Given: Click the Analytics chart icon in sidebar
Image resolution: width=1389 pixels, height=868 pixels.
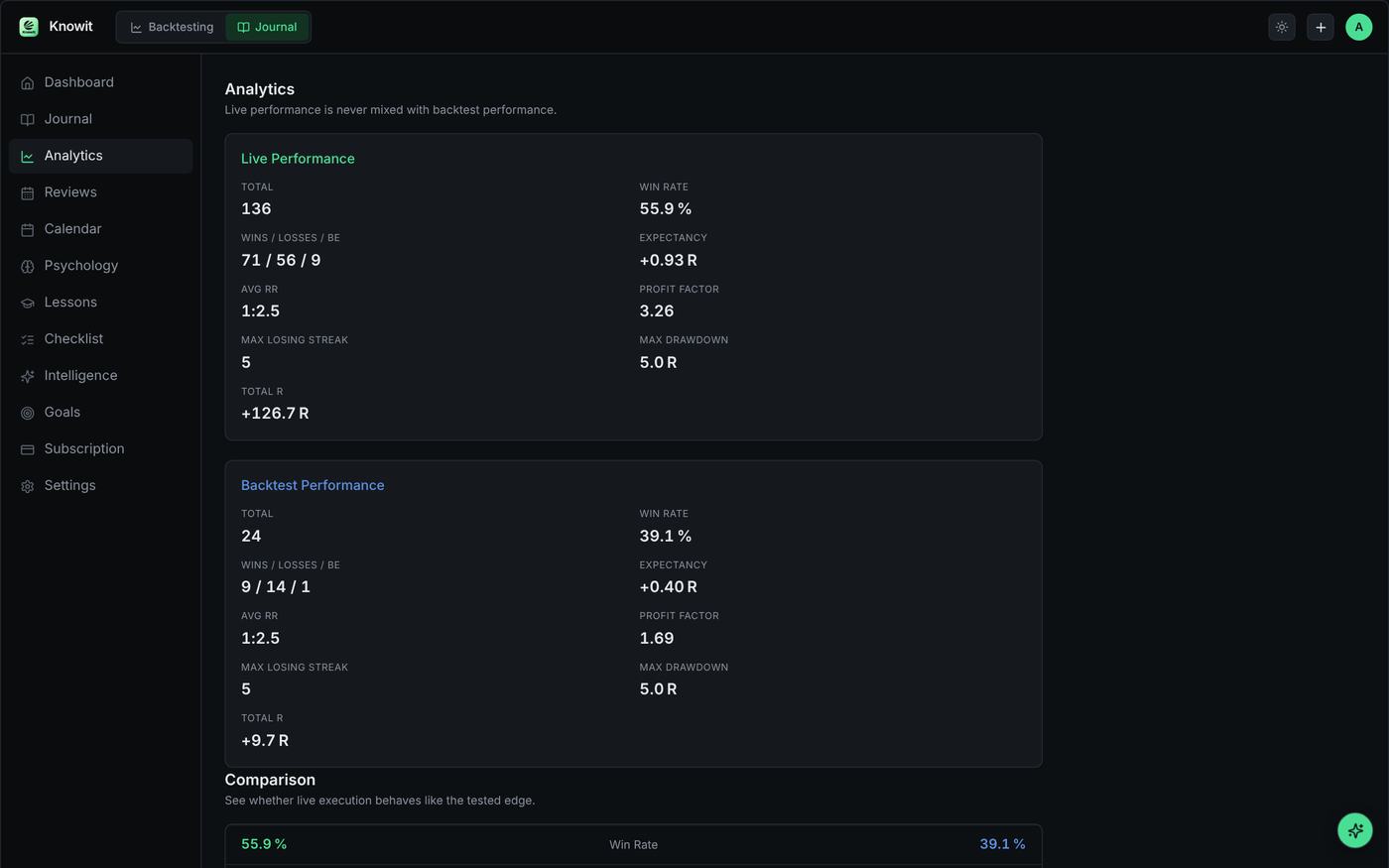Looking at the screenshot, I should point(28,157).
